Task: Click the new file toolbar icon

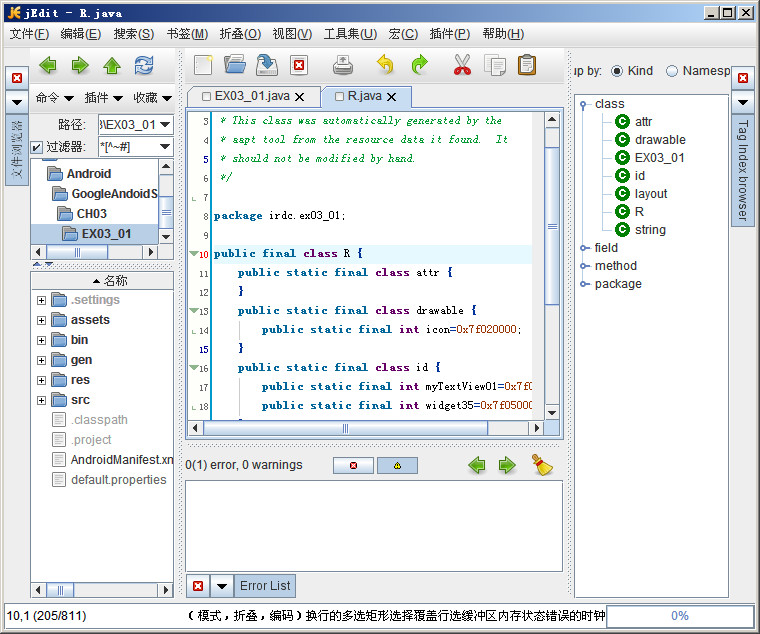Action: click(x=204, y=66)
